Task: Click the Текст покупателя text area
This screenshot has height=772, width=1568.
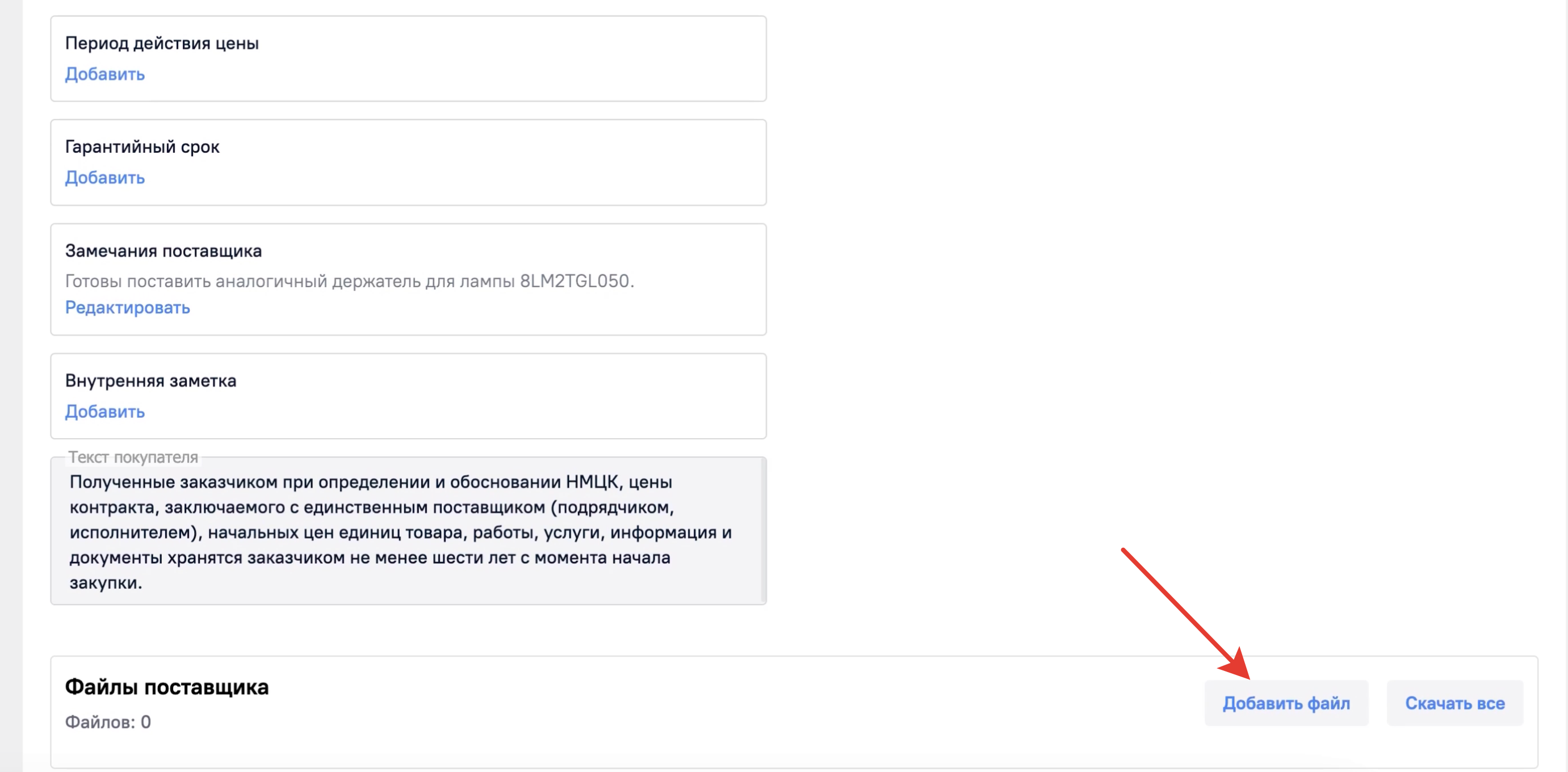Action: tap(408, 531)
